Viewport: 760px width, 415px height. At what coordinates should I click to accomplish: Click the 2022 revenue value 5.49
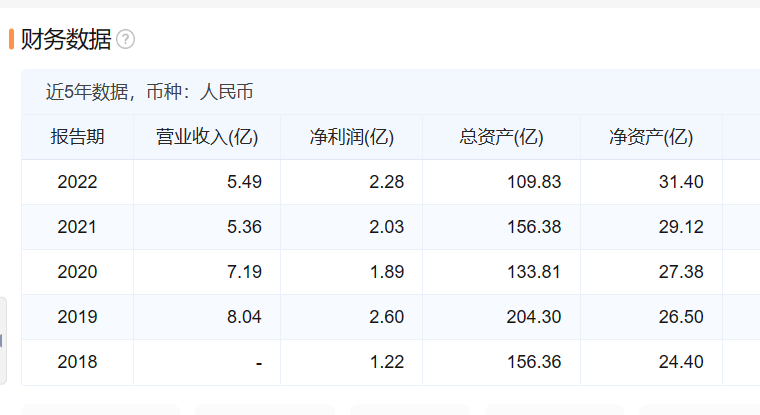(244, 182)
